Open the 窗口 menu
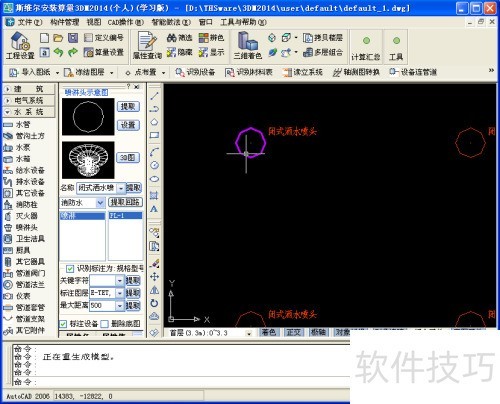The width and height of the screenshot is (500, 404). coord(205,22)
